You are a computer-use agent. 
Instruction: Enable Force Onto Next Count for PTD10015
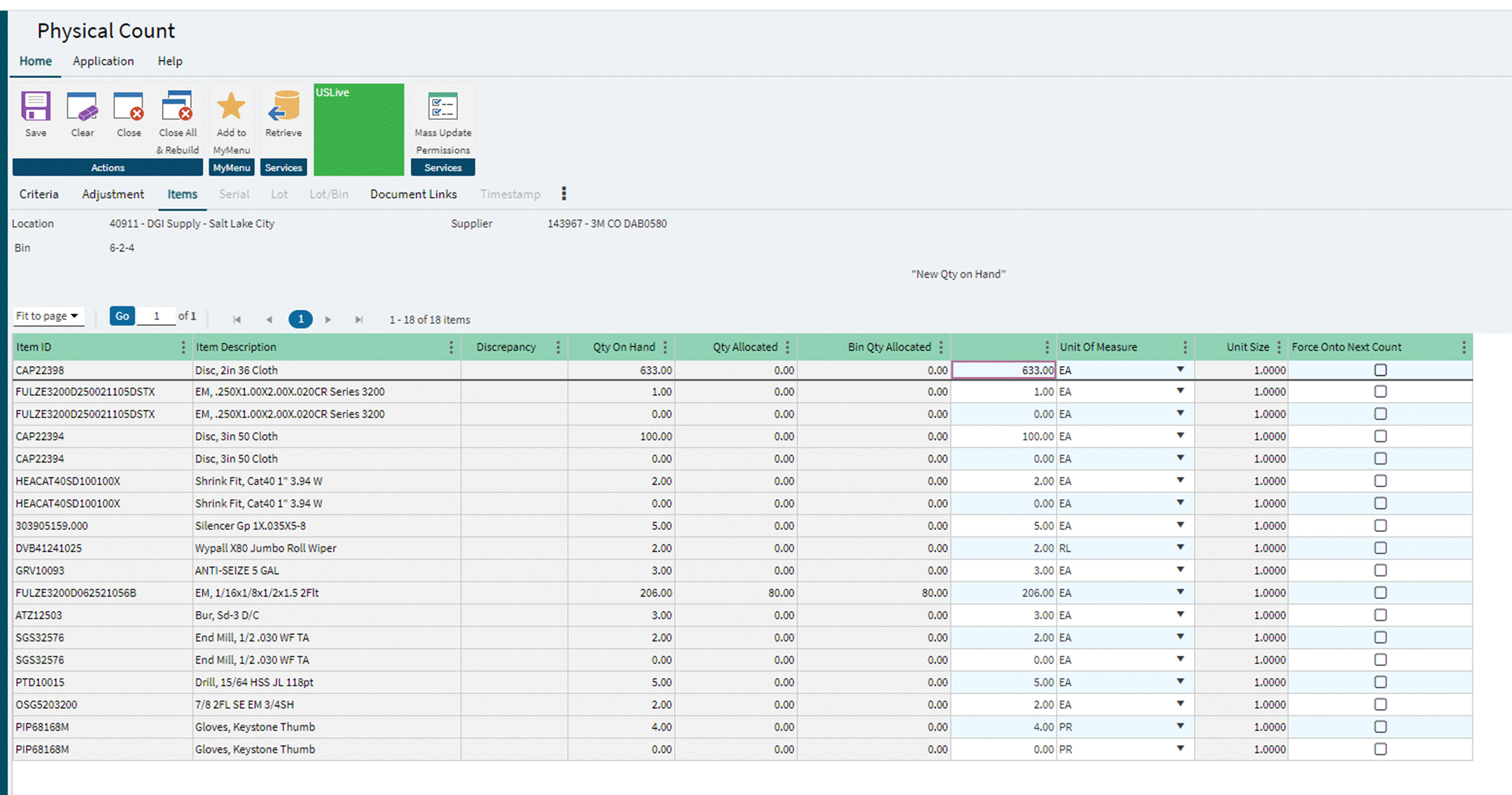click(1380, 682)
